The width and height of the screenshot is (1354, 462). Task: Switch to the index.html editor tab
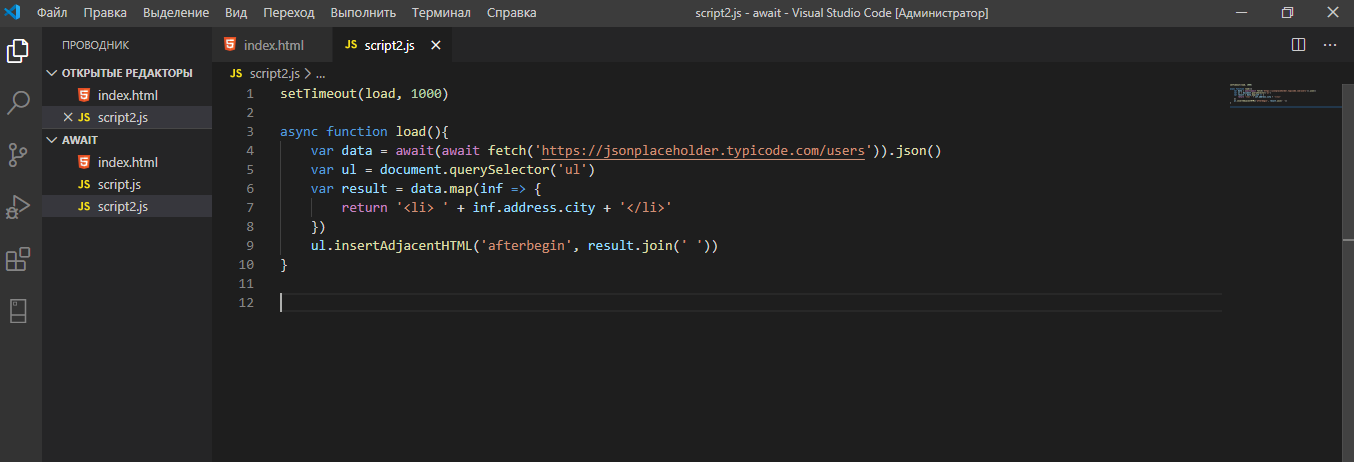click(273, 45)
